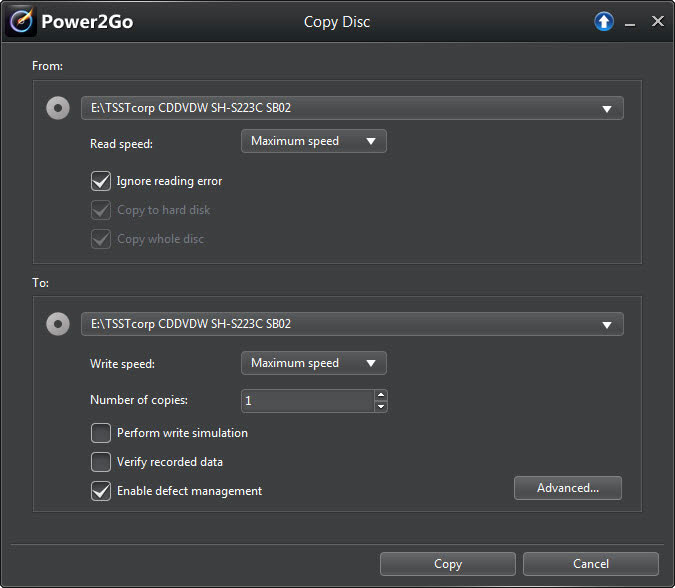Click the source drive disc icon
This screenshot has height=588, width=675.
[x=58, y=108]
